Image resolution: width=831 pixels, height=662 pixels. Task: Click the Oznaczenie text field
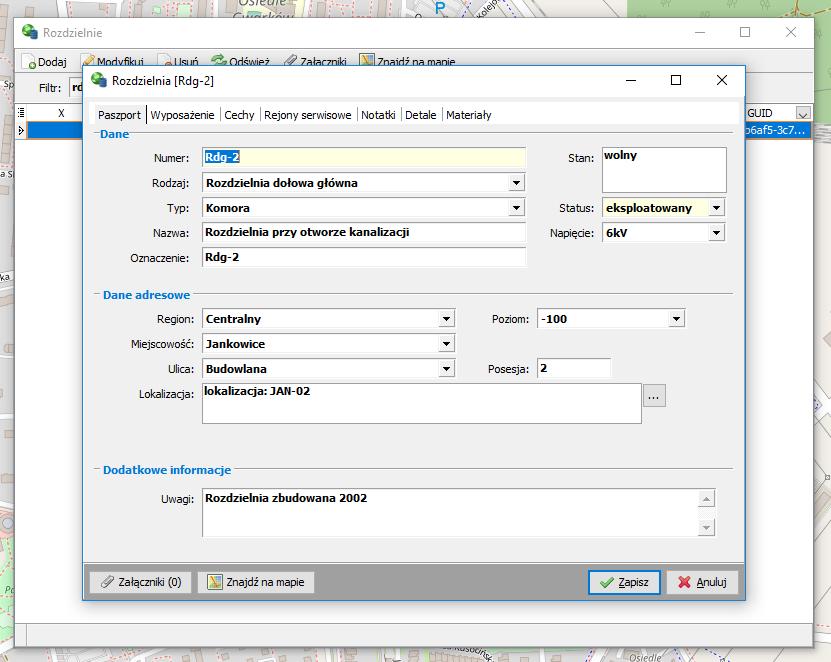364,257
